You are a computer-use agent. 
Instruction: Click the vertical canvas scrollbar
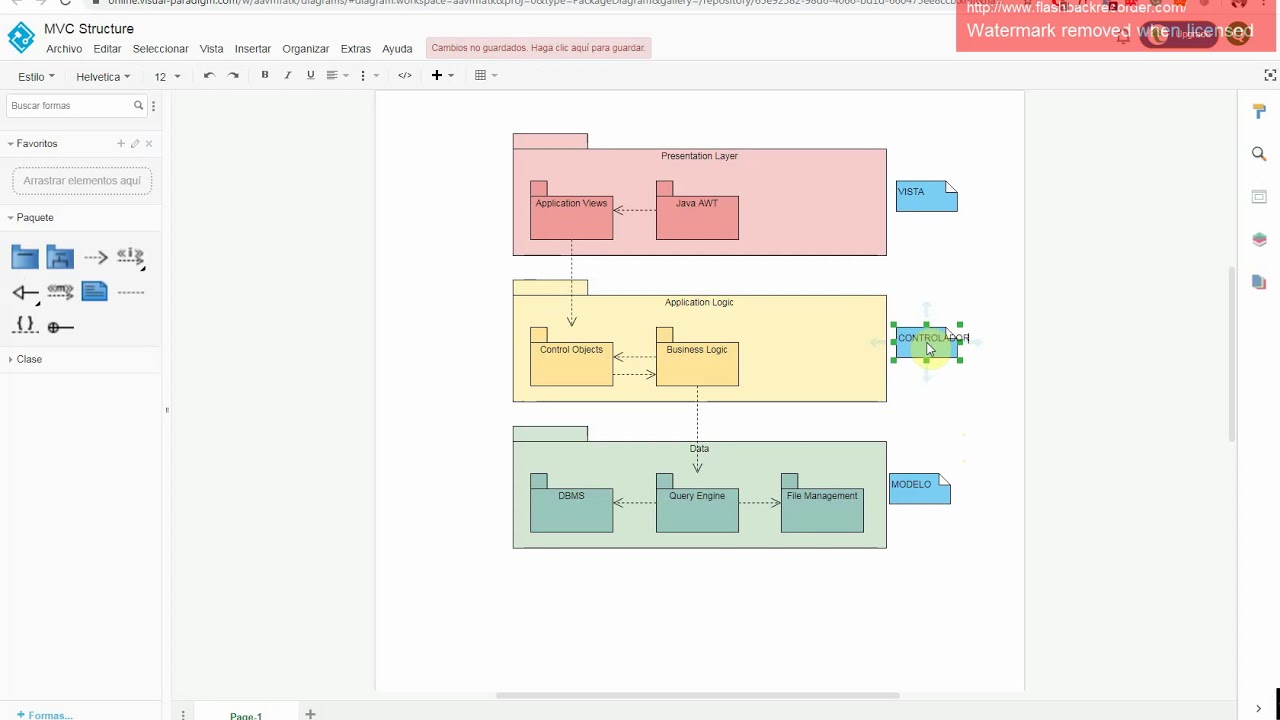coord(1232,354)
